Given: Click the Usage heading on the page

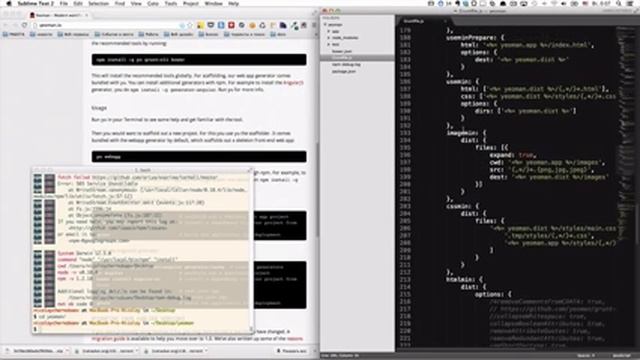Looking at the screenshot, I should point(99,108).
